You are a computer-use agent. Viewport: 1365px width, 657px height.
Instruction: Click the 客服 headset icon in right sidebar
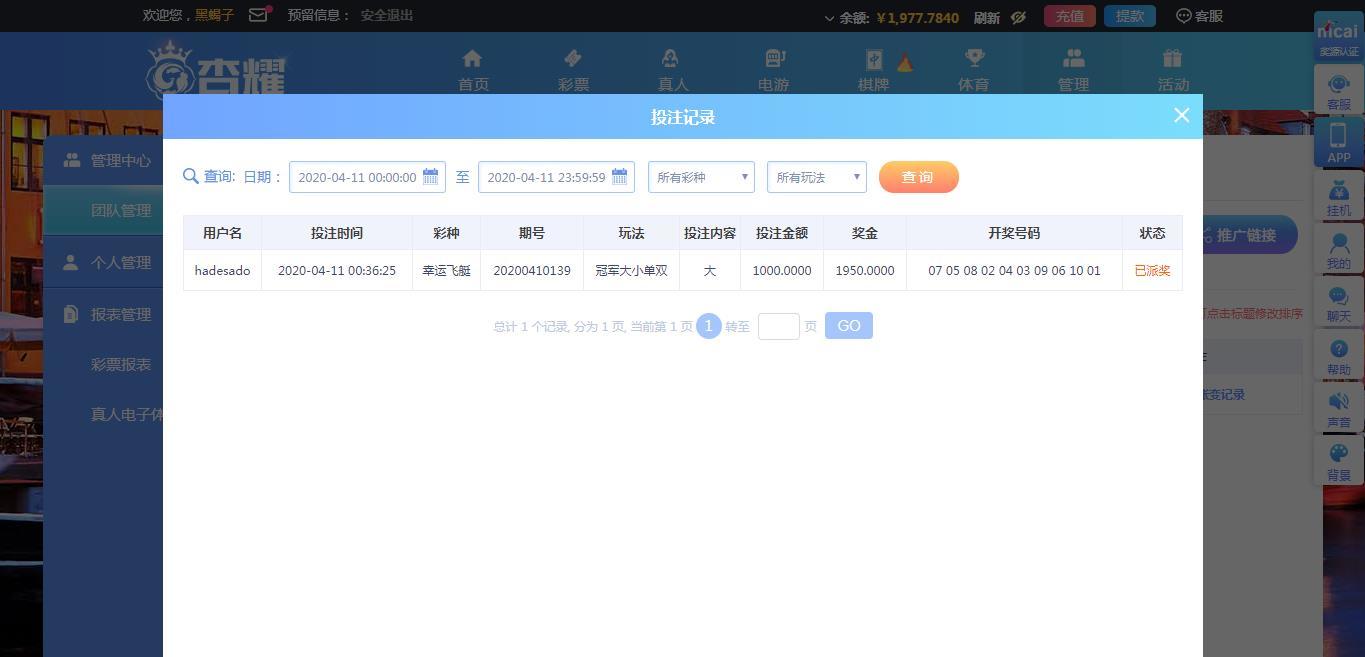click(x=1338, y=85)
